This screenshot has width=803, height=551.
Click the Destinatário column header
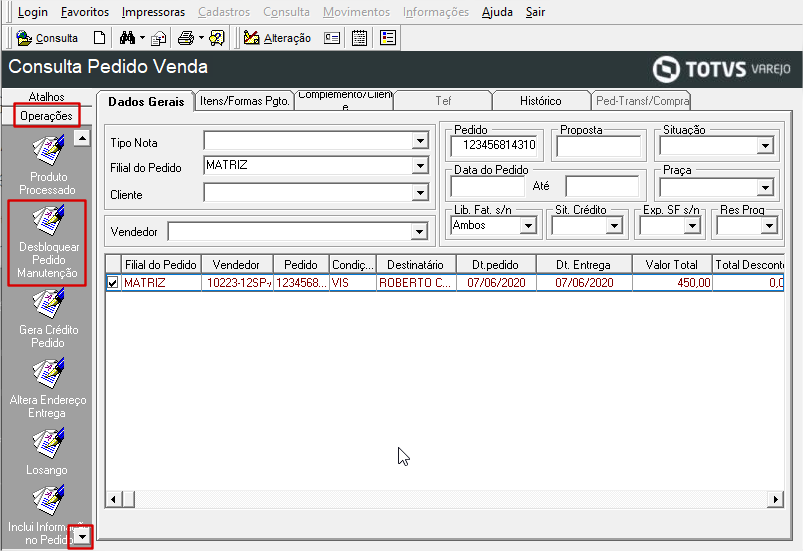point(415,265)
